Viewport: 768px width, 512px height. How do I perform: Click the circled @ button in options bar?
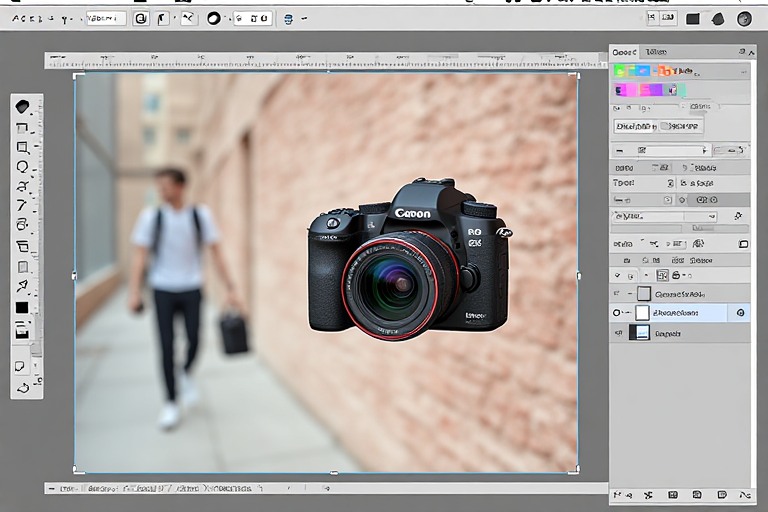(x=141, y=19)
